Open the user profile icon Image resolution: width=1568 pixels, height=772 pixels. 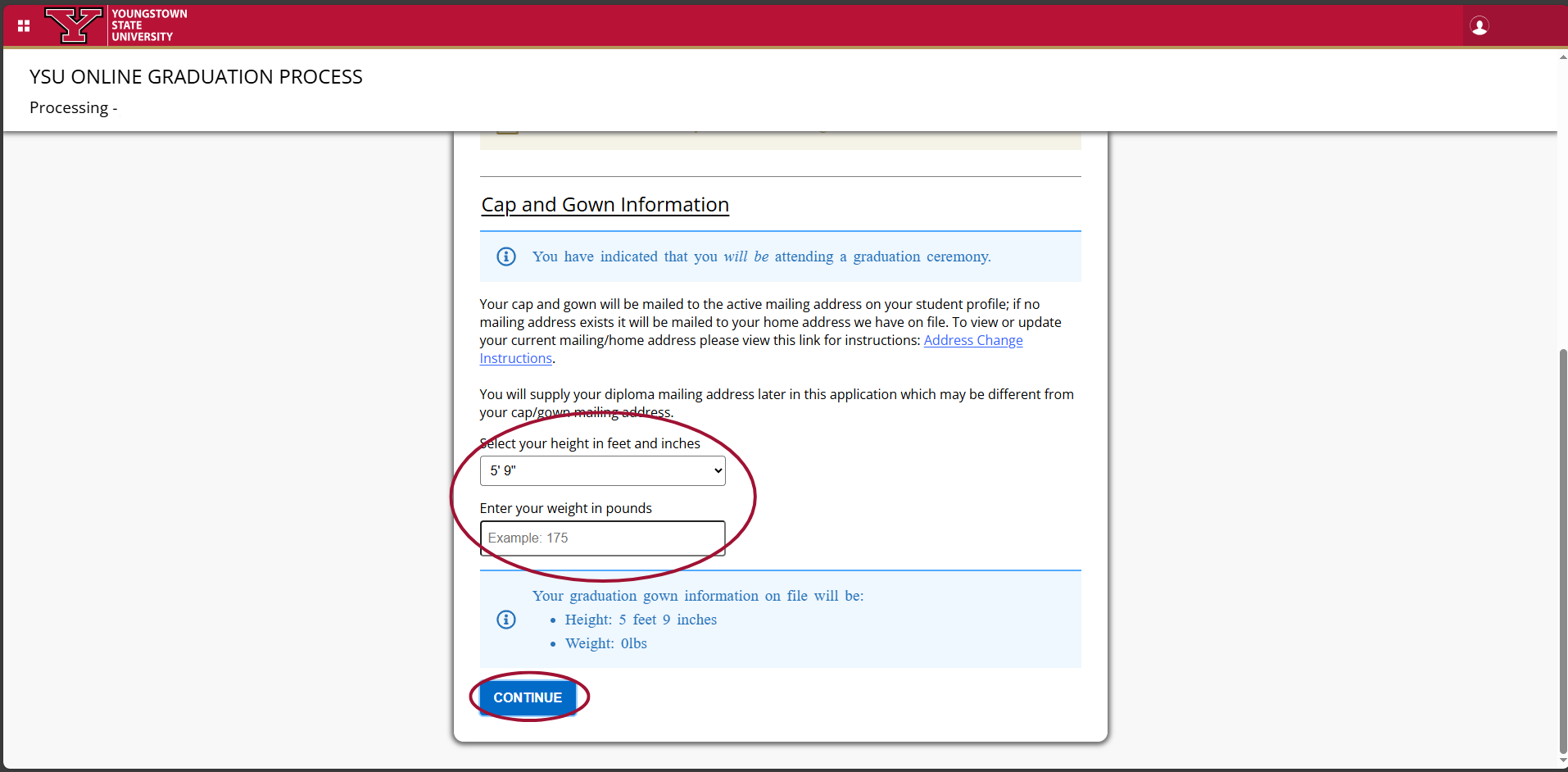coord(1479,26)
